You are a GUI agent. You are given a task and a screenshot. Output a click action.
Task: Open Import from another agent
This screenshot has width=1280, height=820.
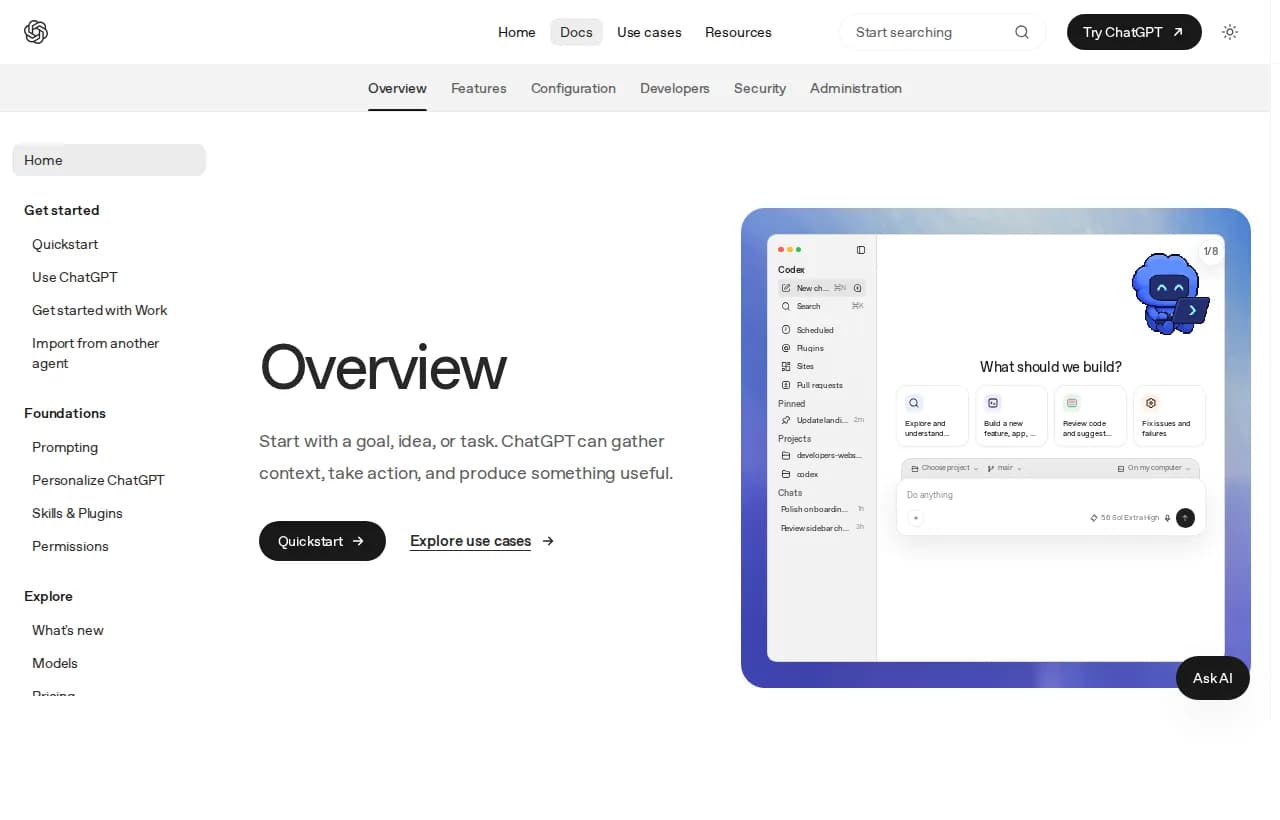(96, 353)
